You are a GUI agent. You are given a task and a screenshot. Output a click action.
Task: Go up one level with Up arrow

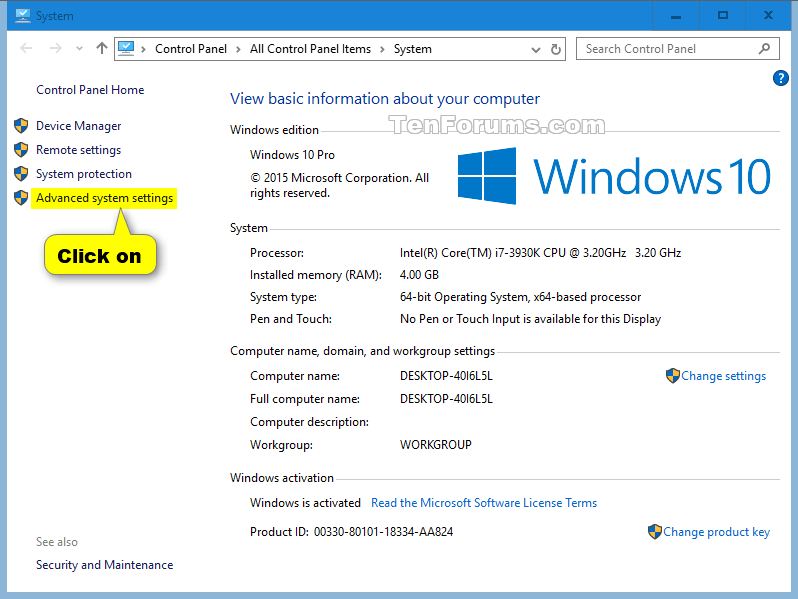coord(102,48)
